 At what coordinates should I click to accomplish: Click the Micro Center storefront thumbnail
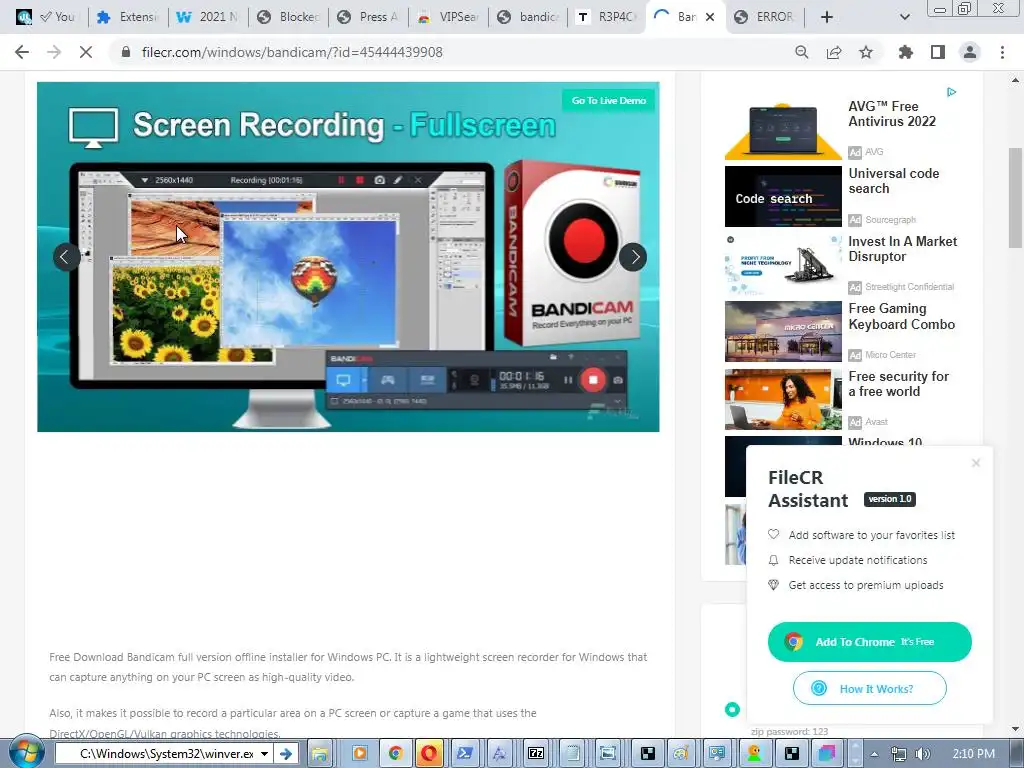783,331
